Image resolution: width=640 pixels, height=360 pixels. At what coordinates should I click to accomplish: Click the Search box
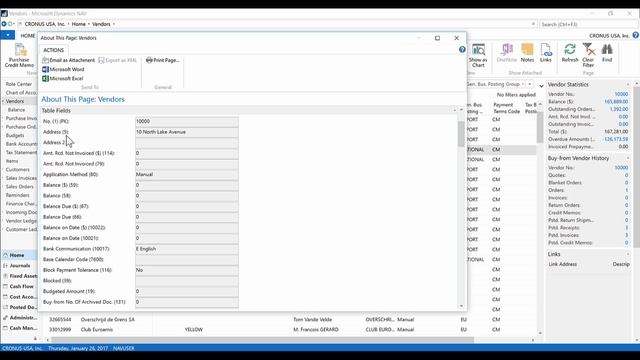(589, 24)
